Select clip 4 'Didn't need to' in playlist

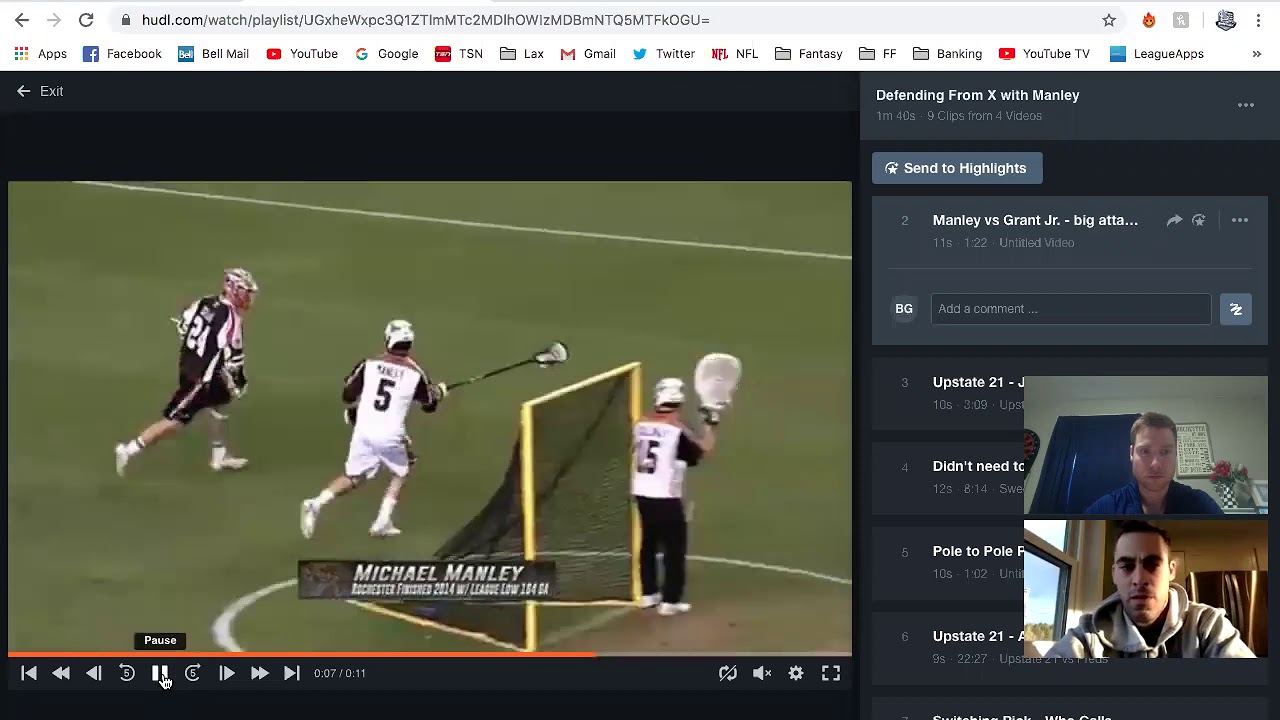(948, 477)
